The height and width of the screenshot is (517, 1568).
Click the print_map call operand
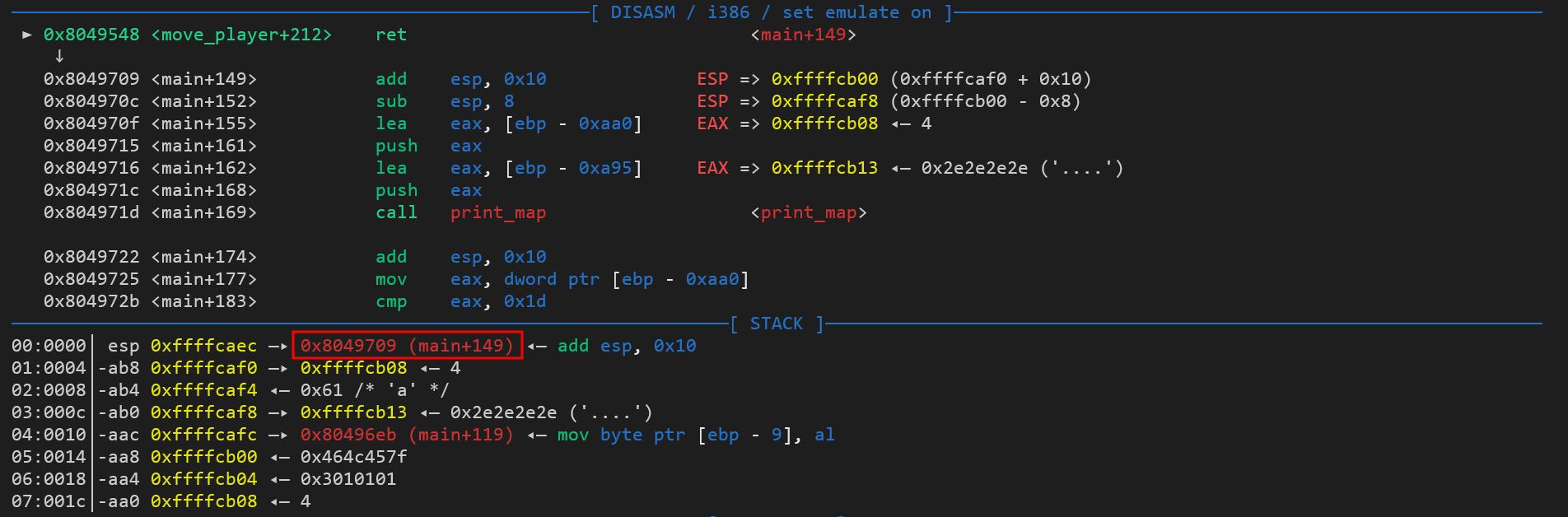pos(497,212)
